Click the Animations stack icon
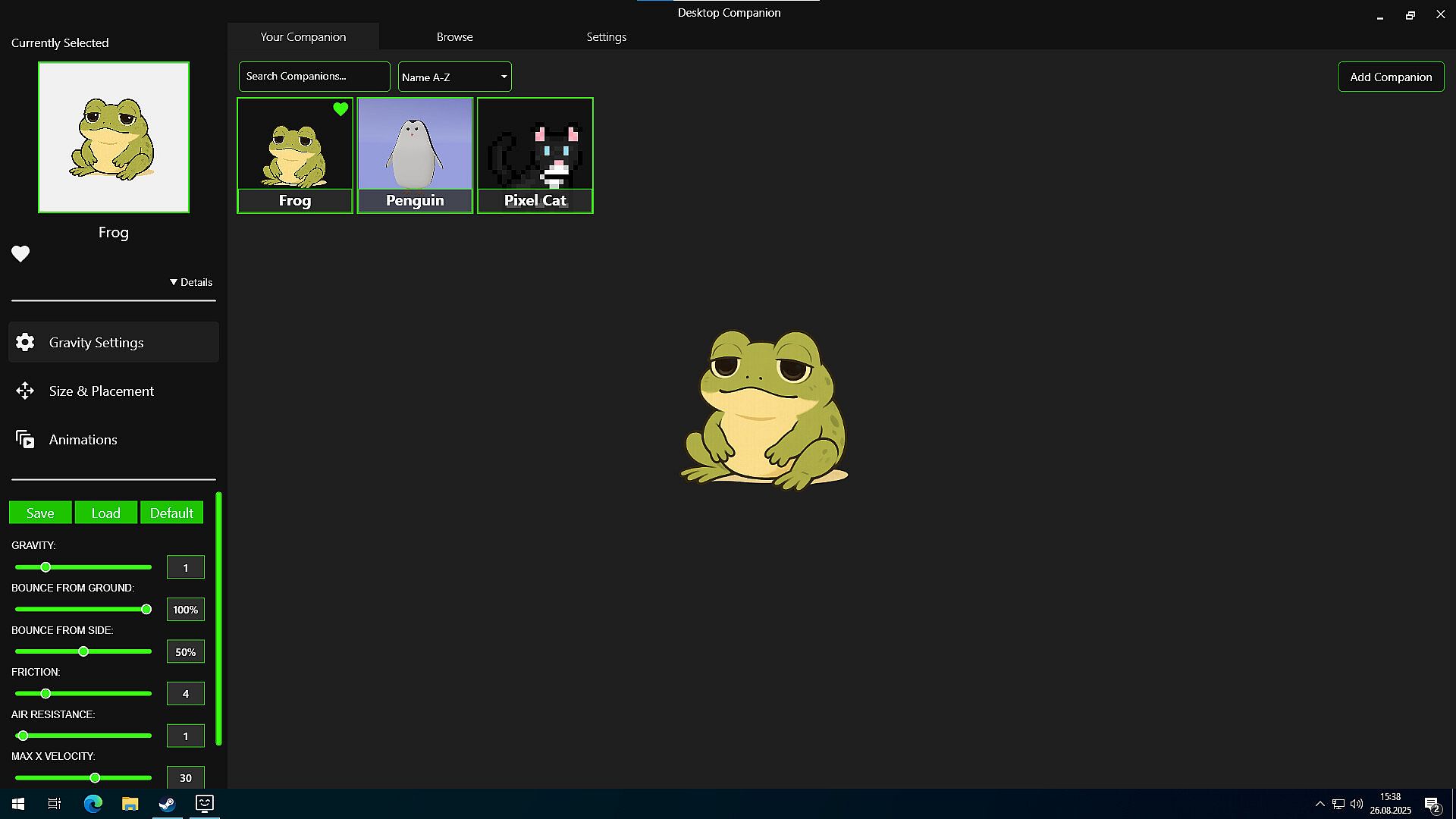 pos(25,439)
